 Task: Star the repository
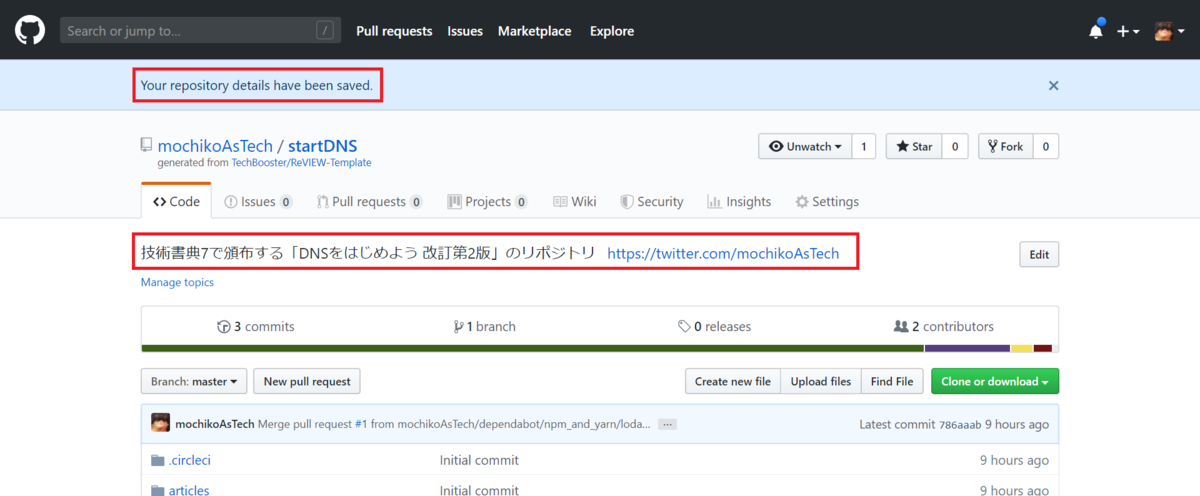pos(914,146)
